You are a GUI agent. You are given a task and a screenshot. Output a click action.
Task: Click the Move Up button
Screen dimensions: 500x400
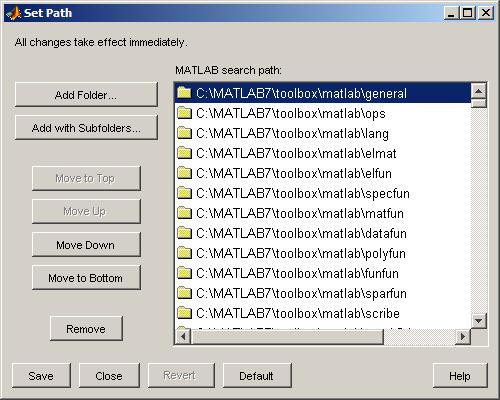86,211
